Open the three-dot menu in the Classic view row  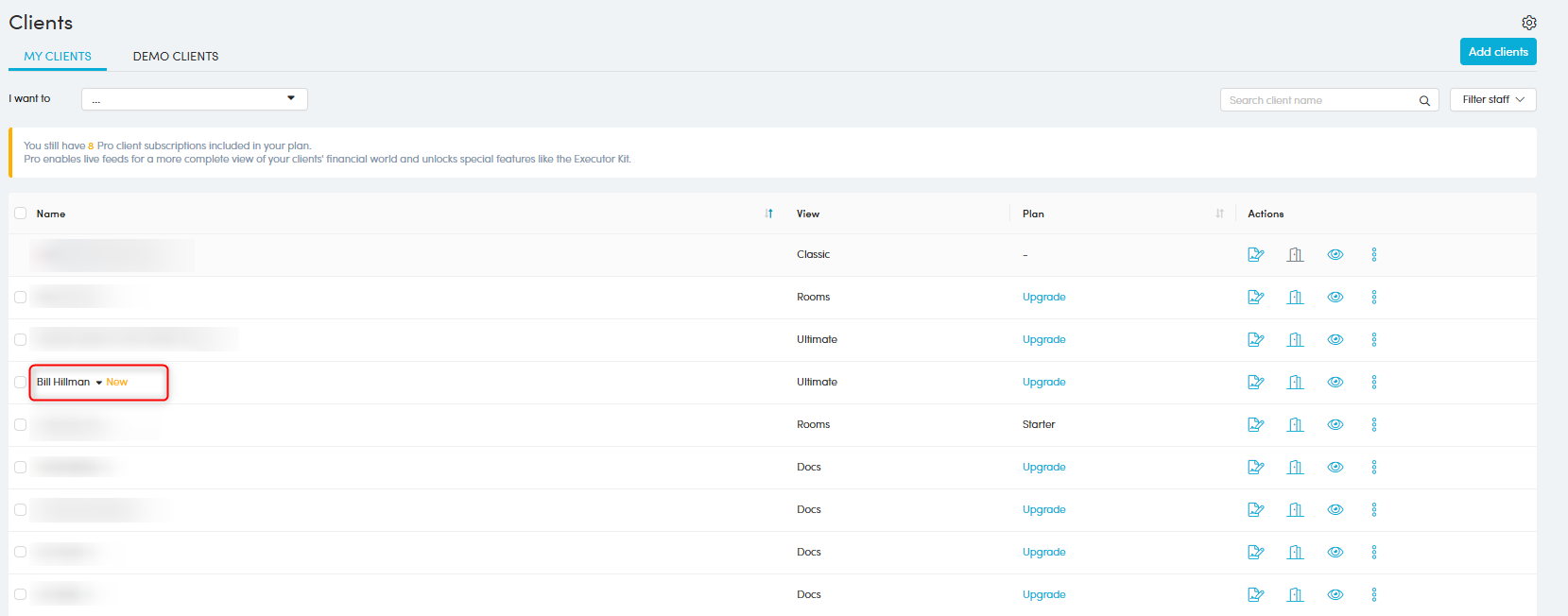point(1373,254)
